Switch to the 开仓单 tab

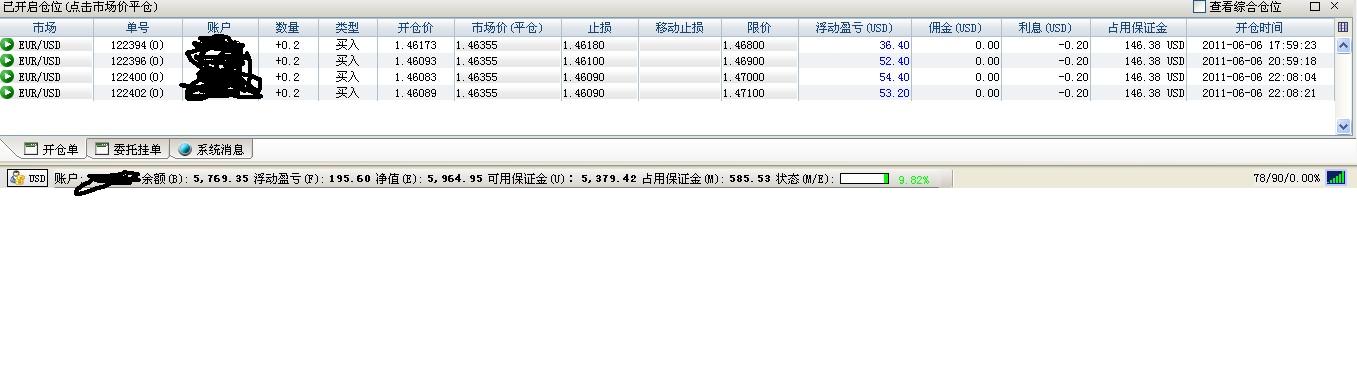tap(51, 150)
